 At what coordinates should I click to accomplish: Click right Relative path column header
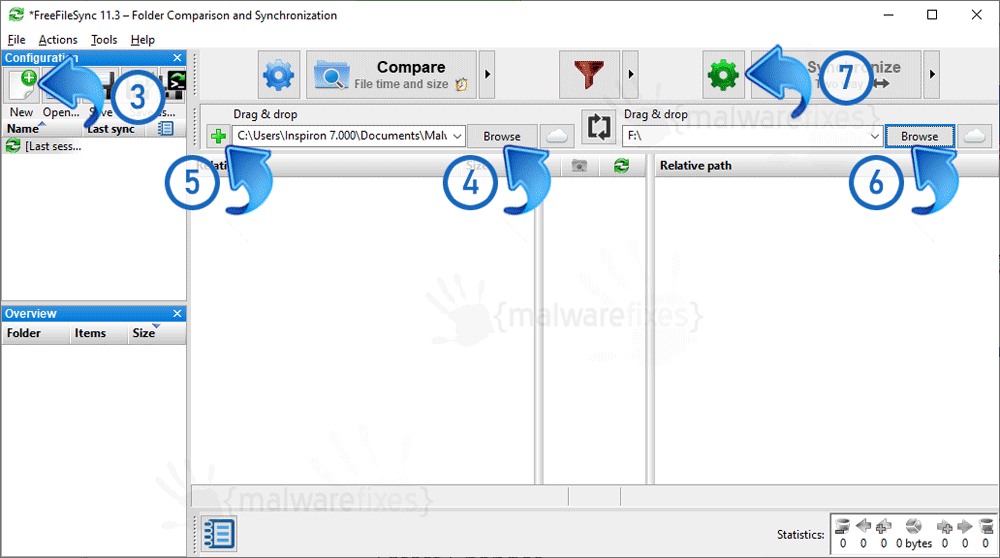tap(827, 166)
